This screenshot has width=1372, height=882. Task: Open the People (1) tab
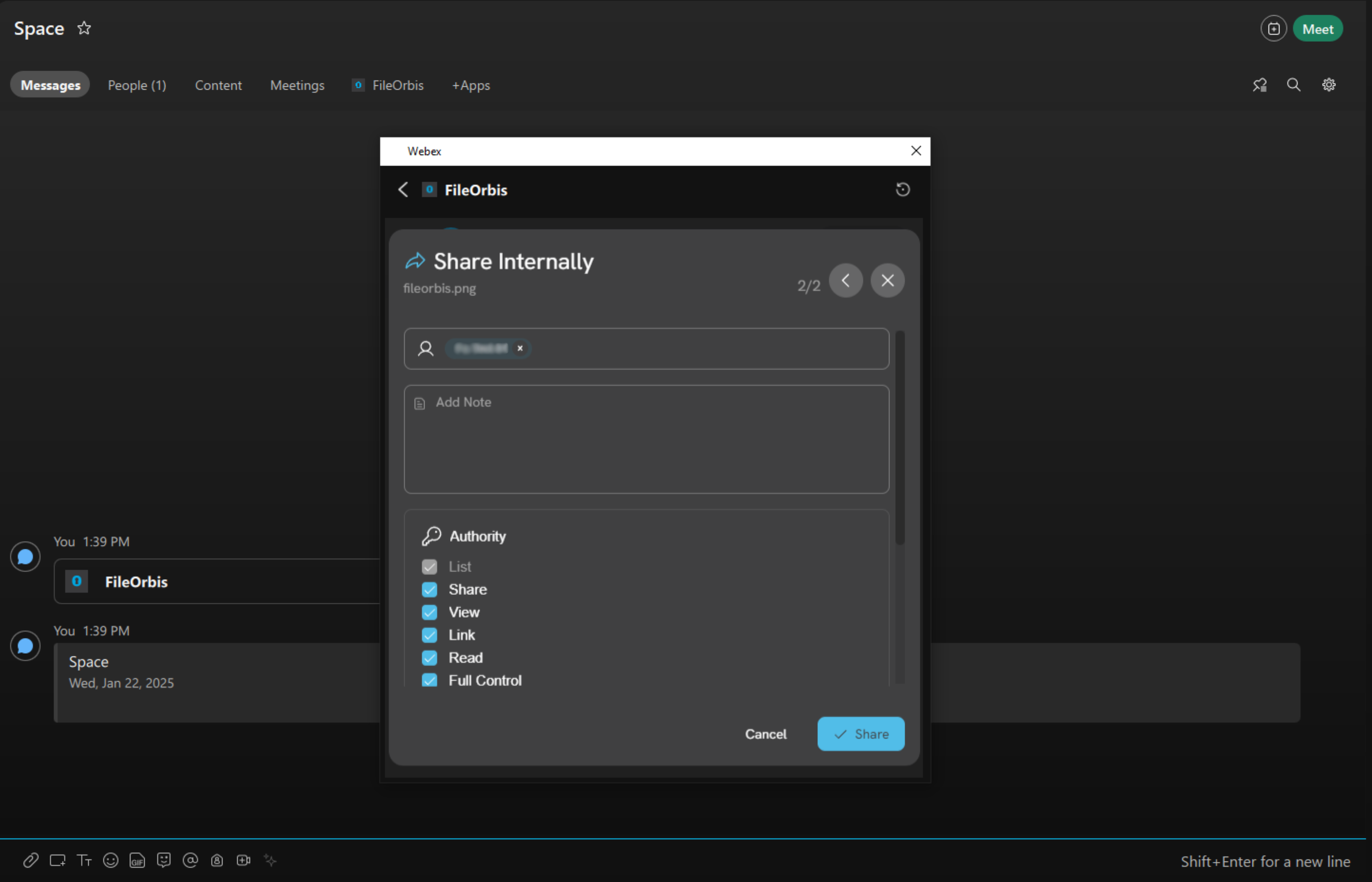[137, 85]
